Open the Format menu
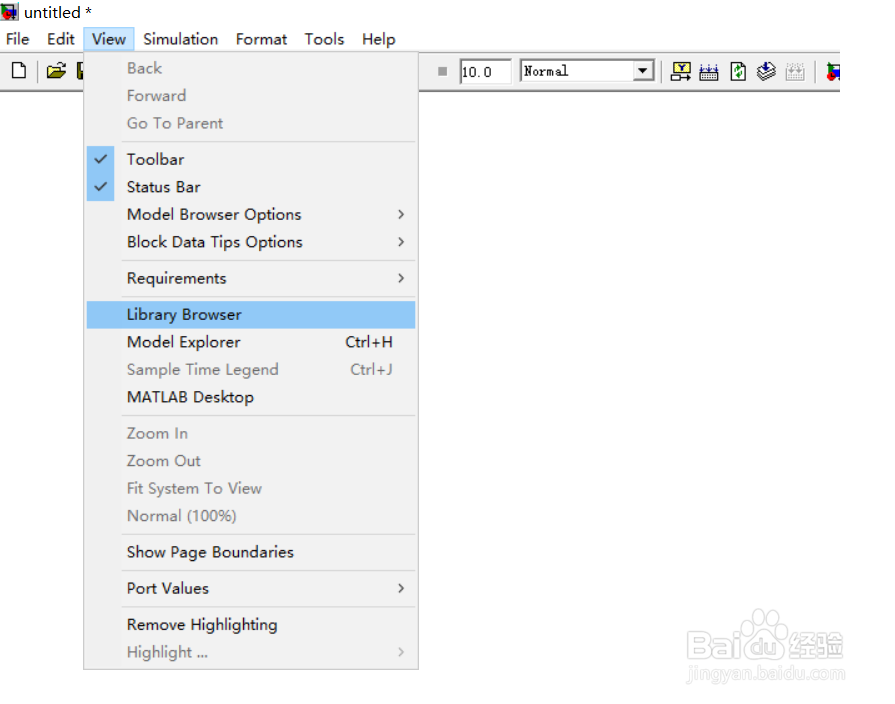Image resolution: width=895 pixels, height=704 pixels. pyautogui.click(x=261, y=39)
